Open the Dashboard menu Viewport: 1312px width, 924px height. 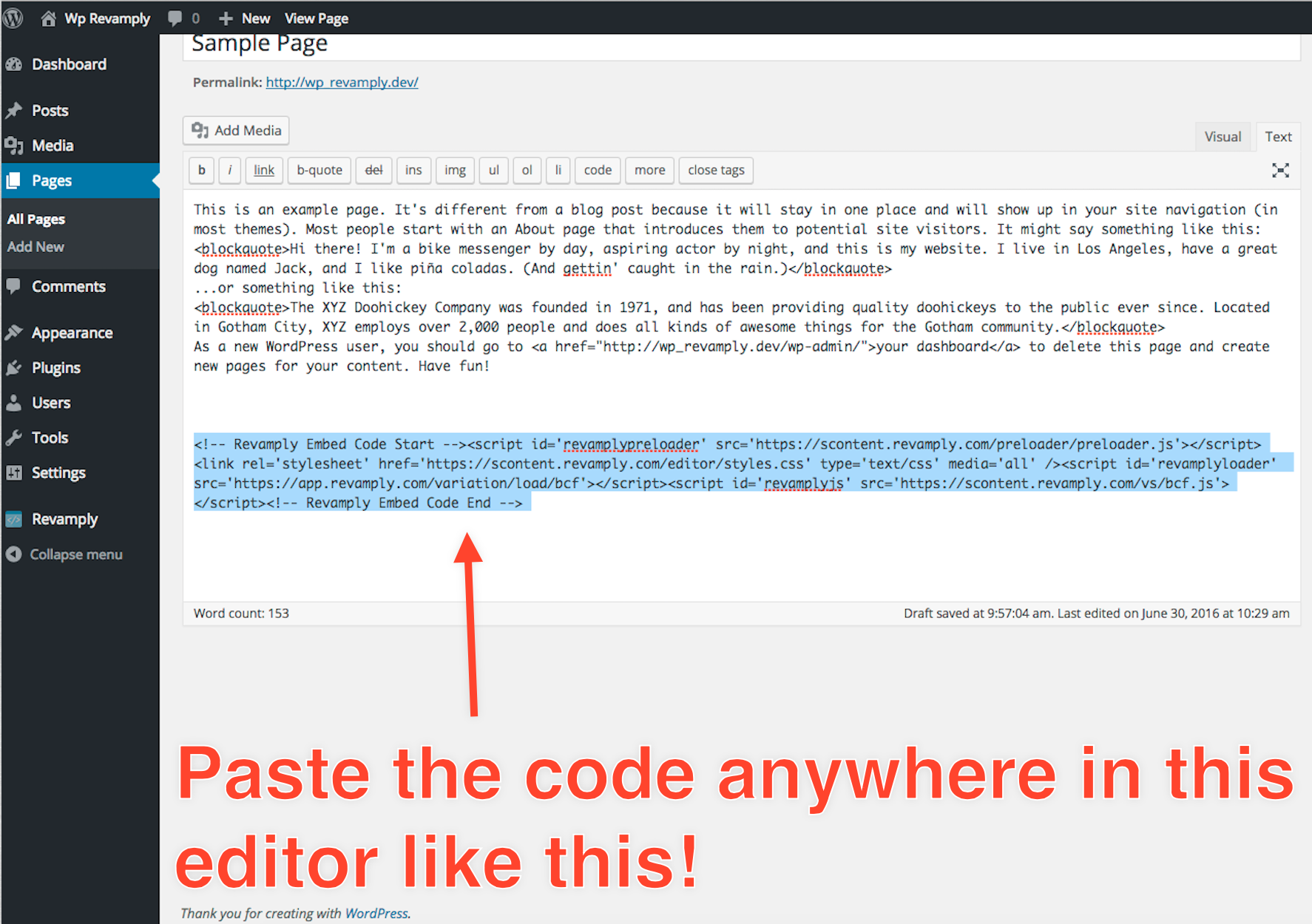[x=80, y=64]
